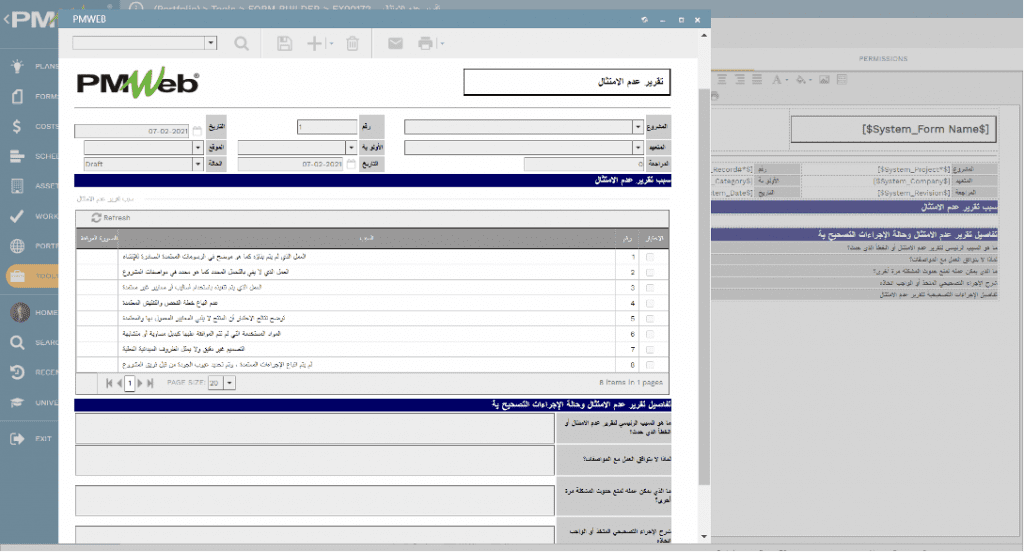1024x552 pixels.
Task: Click the font color A icon
Action: tap(776, 80)
